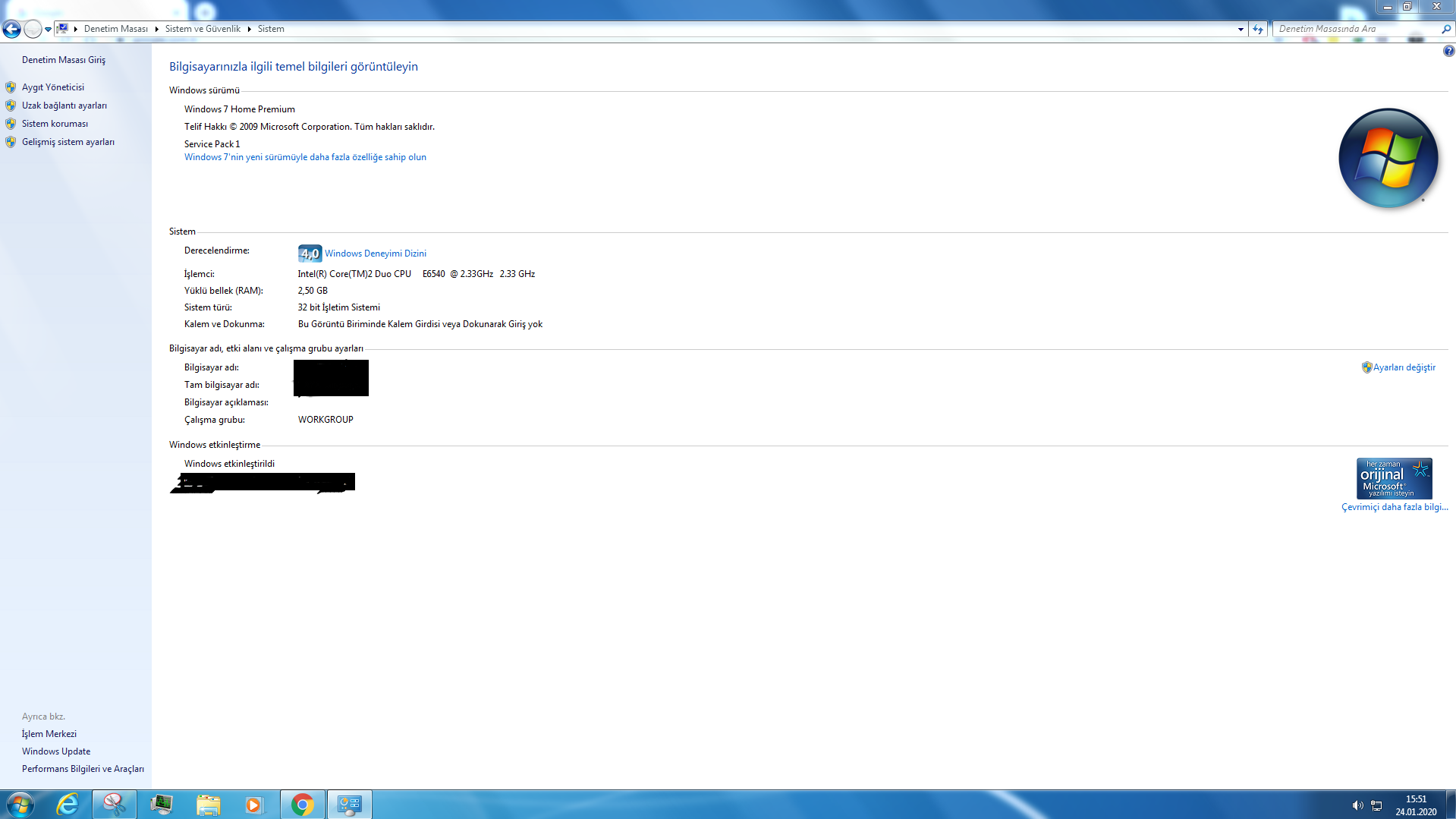Click the 4,0 rating badge
Image resolution: width=1456 pixels, height=819 pixels.
pos(310,254)
